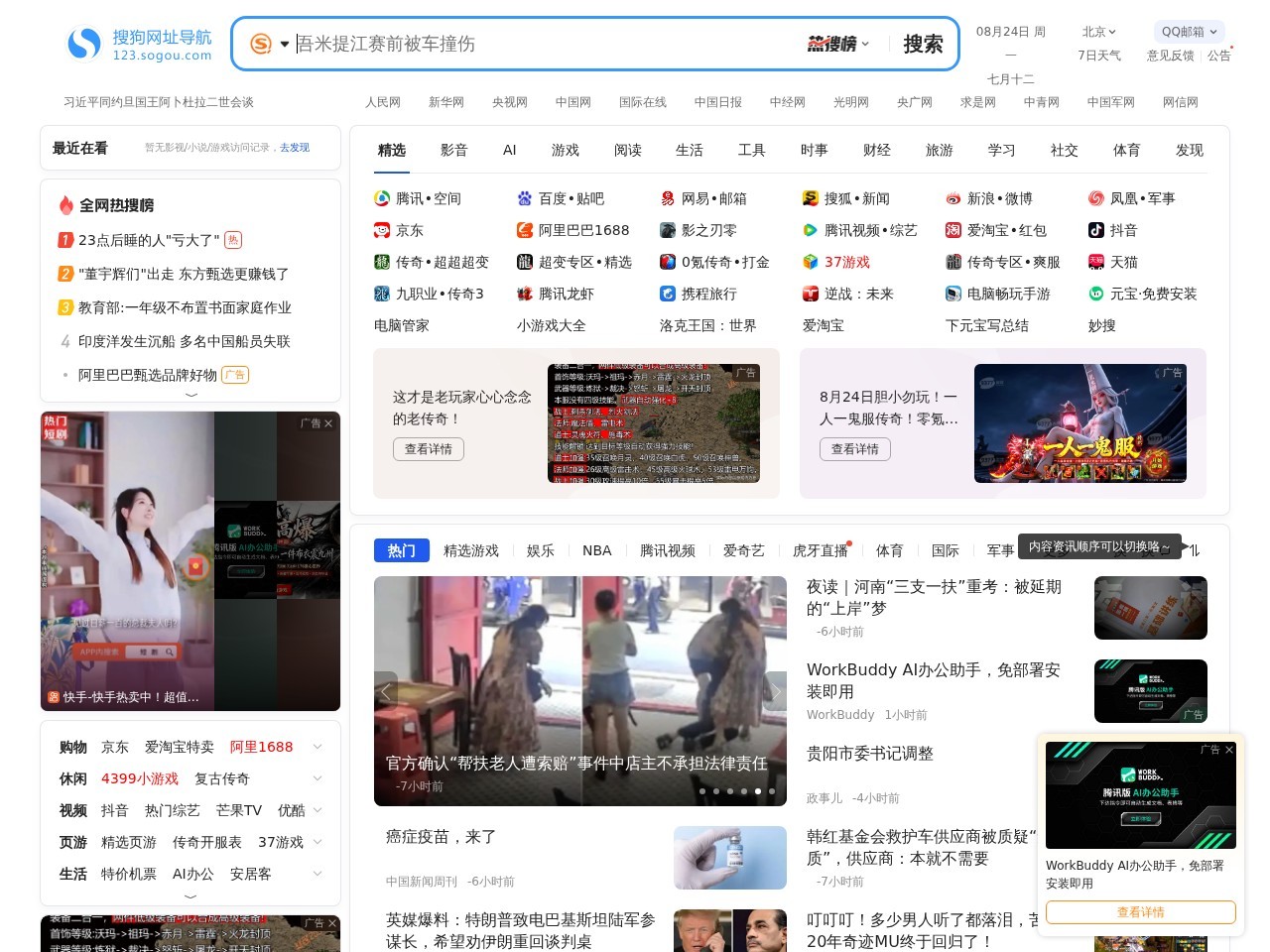Switch to the 发现 category tab
This screenshot has height=952, width=1270.
coord(1190,150)
